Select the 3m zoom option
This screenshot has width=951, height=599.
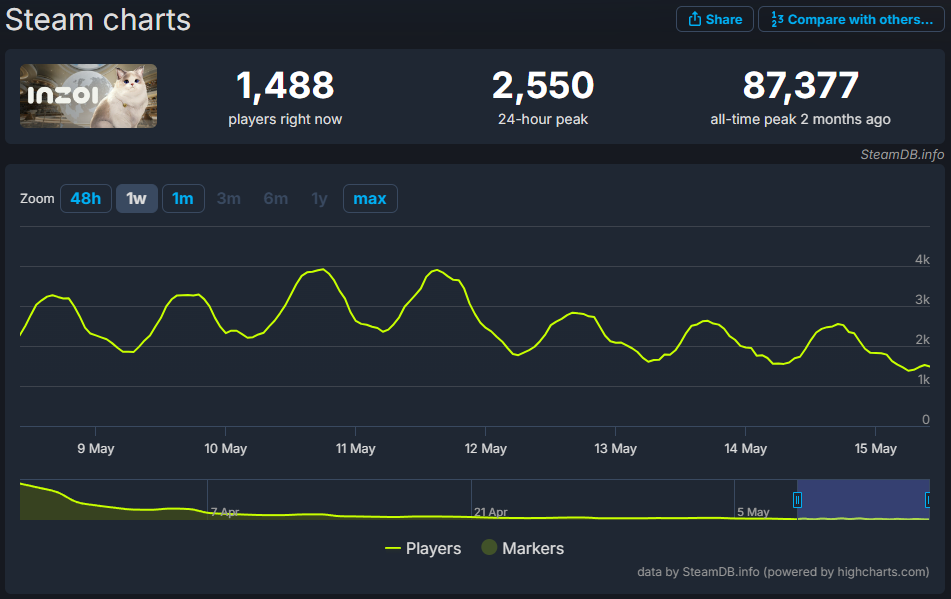coord(228,198)
